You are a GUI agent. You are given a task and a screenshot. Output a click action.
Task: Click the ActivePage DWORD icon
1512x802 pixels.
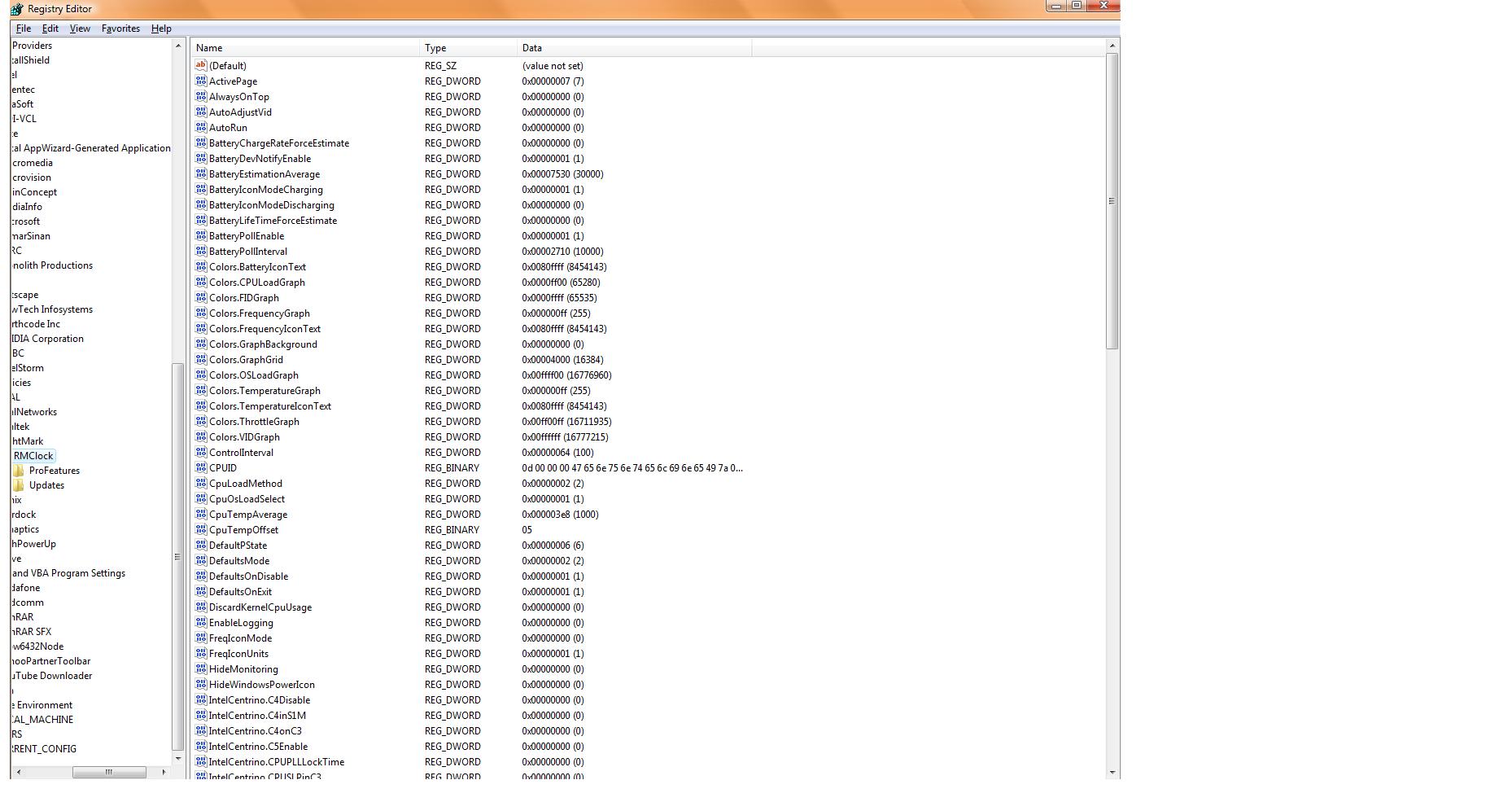tap(201, 81)
